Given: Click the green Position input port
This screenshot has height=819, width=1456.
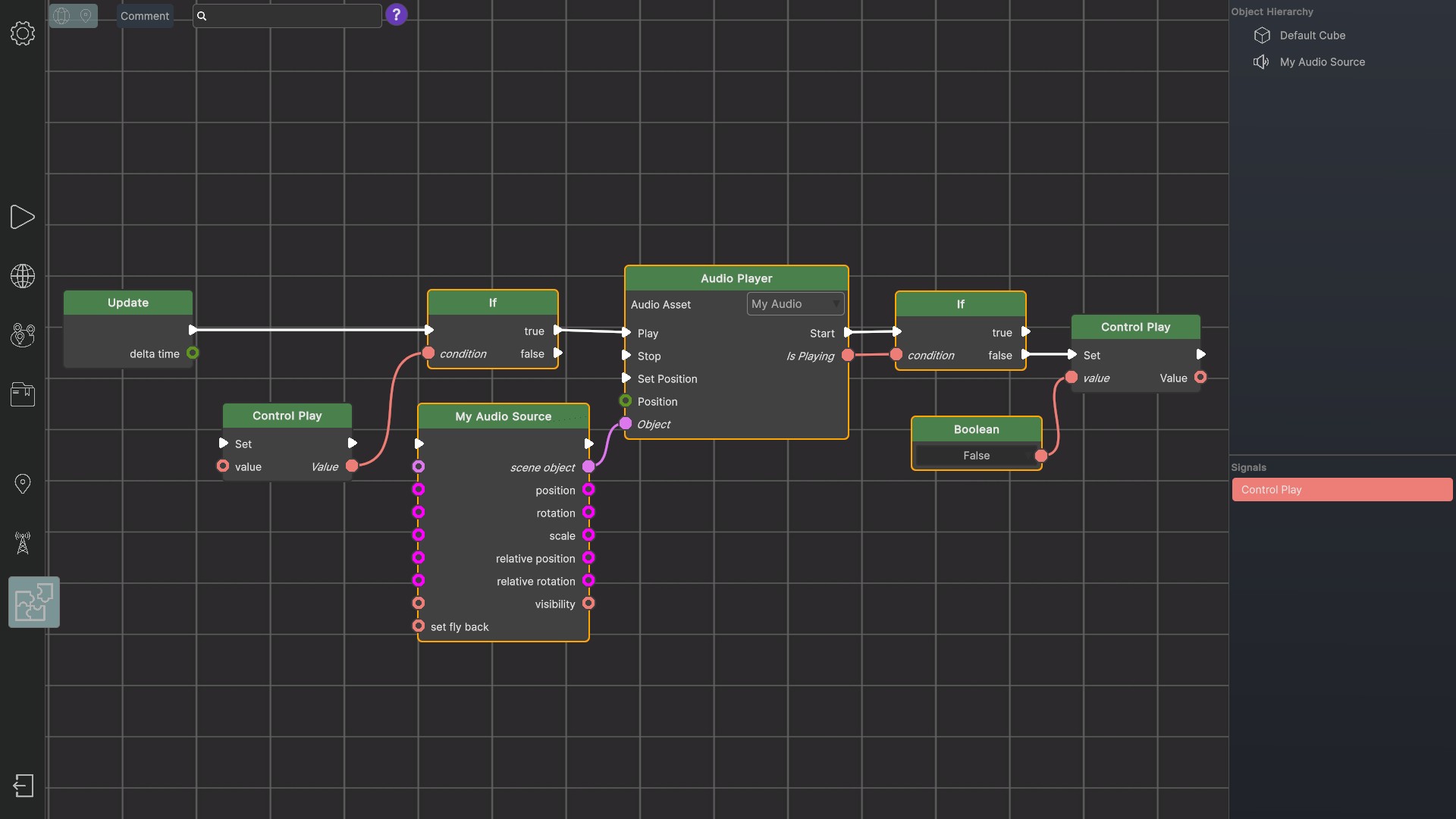Looking at the screenshot, I should pos(626,400).
